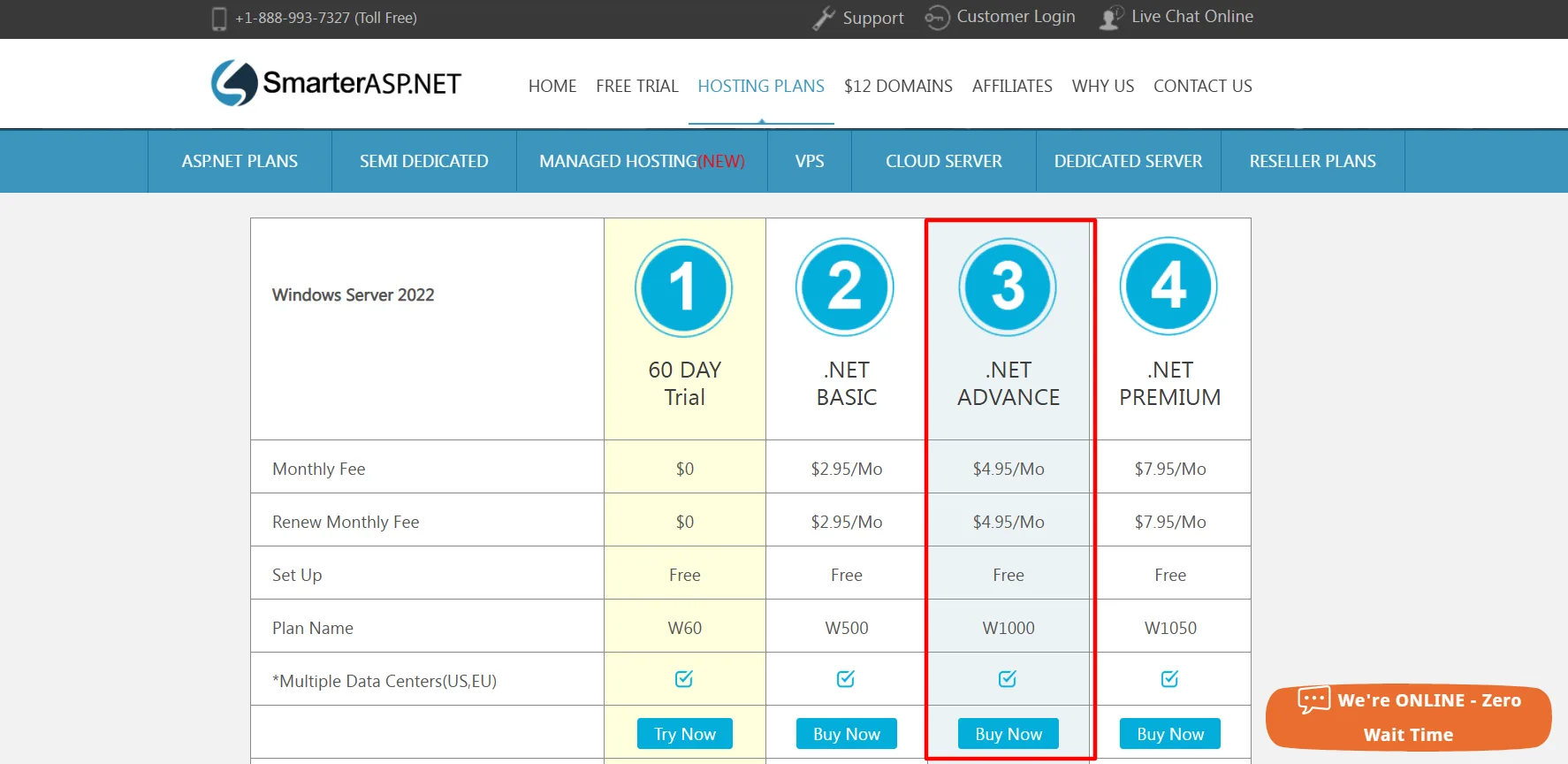The width and height of the screenshot is (1568, 764).
Task: Click the data centers checkmark in the .NET Premium column
Action: click(1170, 678)
